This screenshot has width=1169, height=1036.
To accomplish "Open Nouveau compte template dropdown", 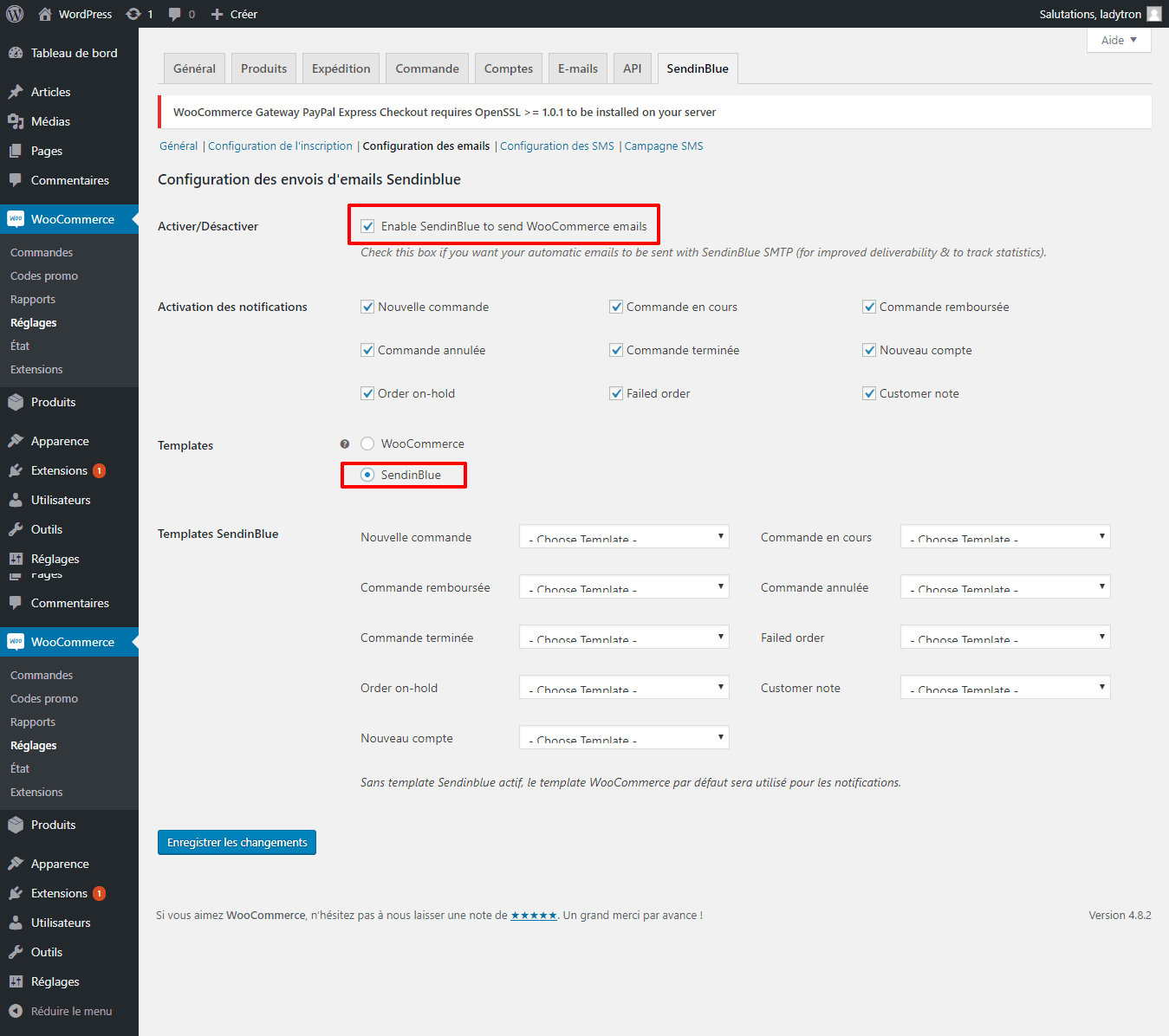I will pos(624,737).
